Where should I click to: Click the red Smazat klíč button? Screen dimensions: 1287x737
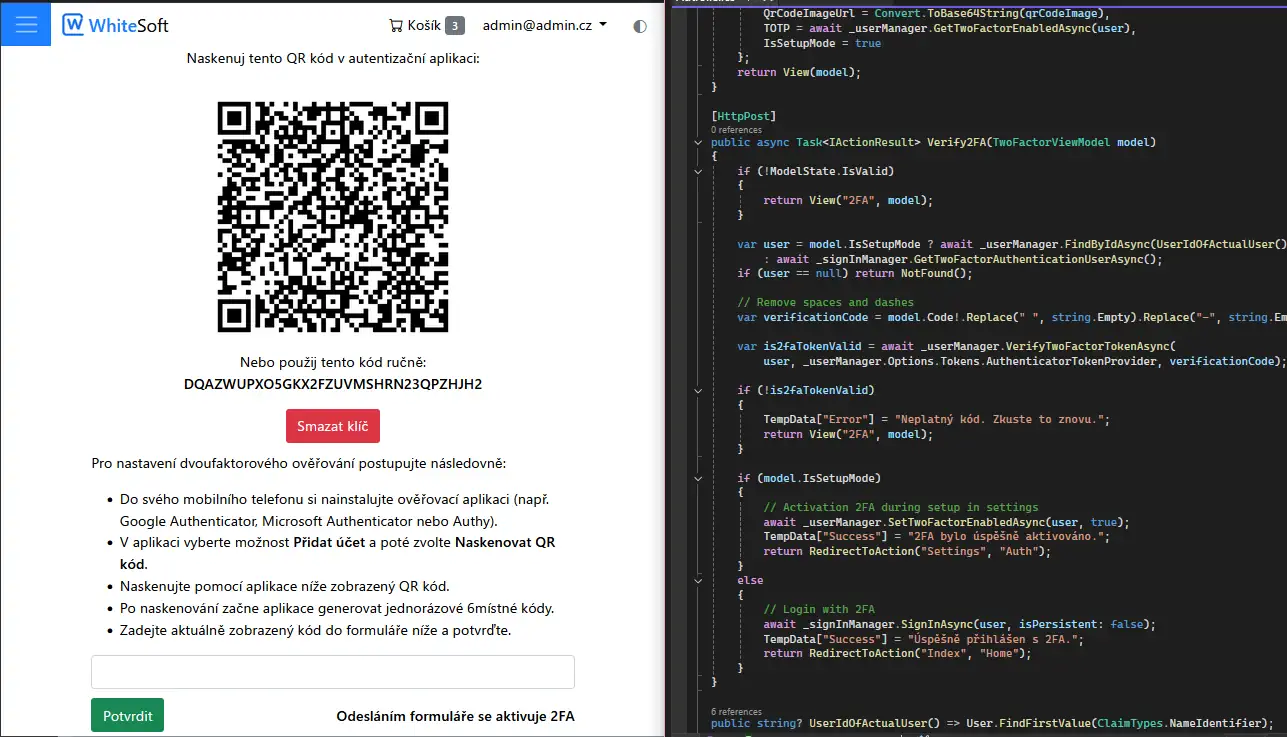point(333,426)
